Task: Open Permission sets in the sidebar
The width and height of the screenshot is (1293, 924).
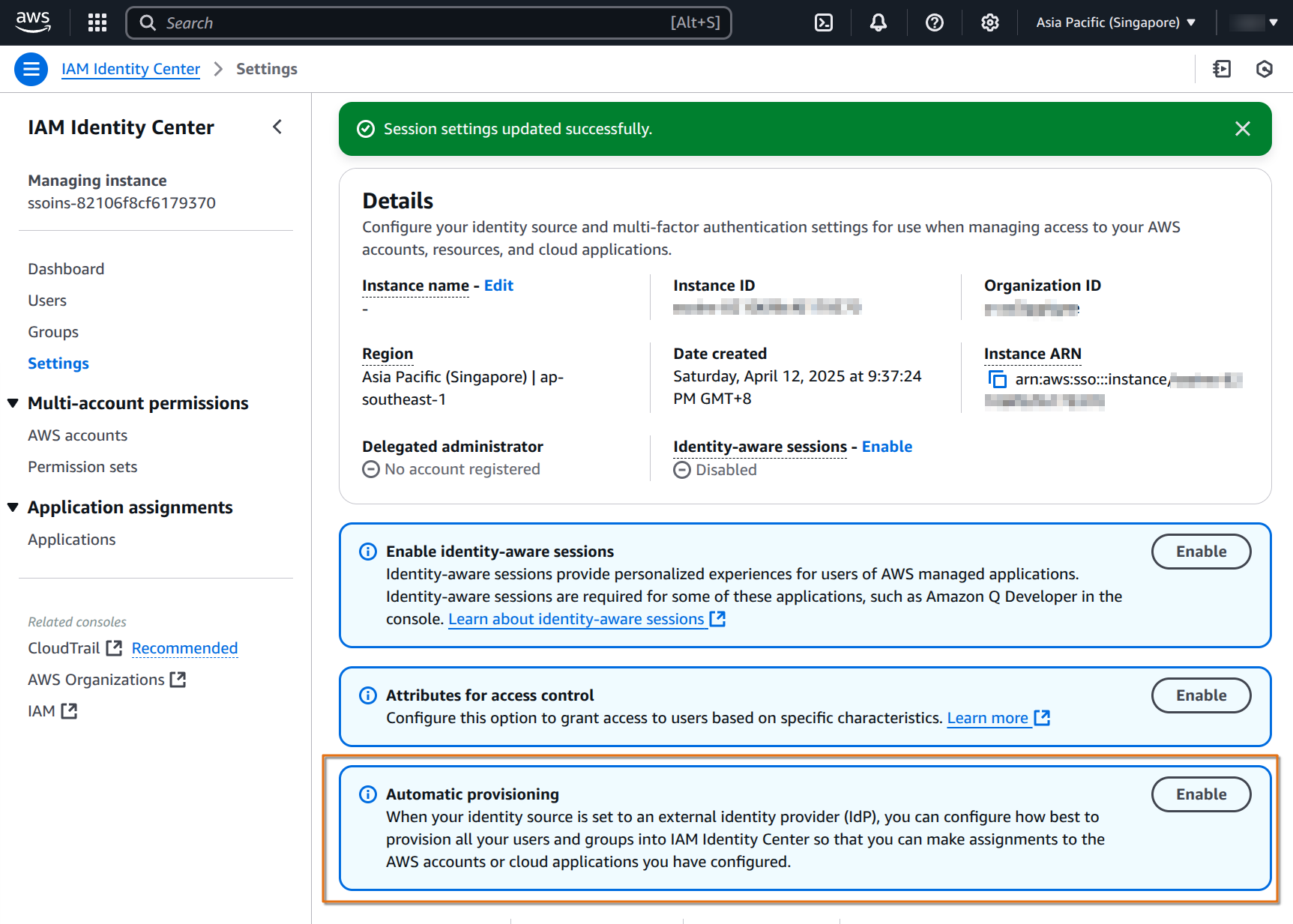Action: pyautogui.click(x=82, y=467)
